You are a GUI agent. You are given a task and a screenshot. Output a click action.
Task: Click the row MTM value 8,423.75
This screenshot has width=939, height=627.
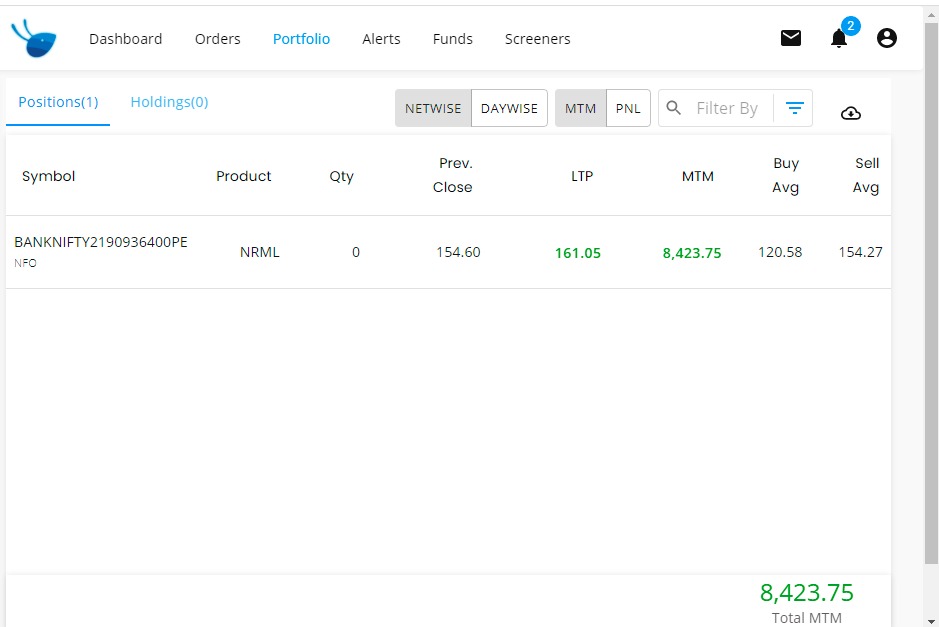point(692,253)
